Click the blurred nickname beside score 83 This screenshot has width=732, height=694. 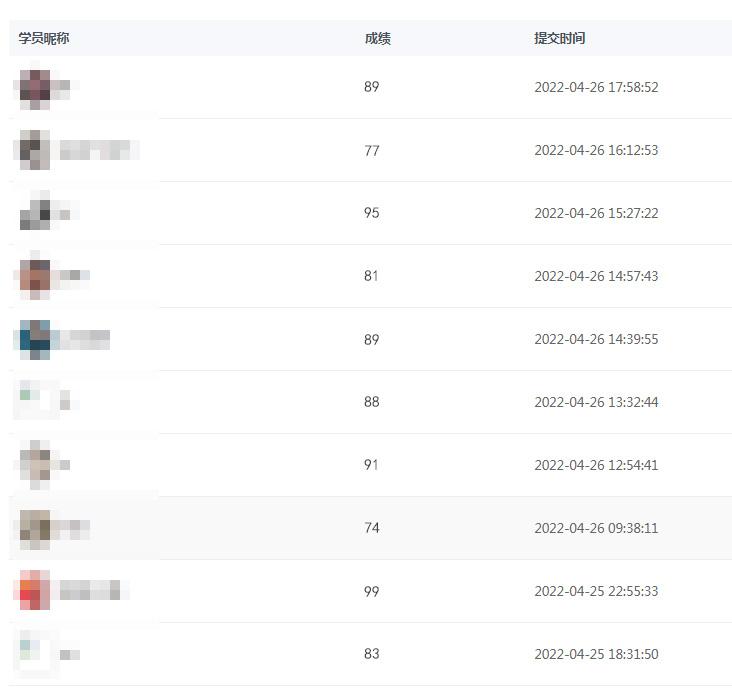pyautogui.click(x=69, y=655)
